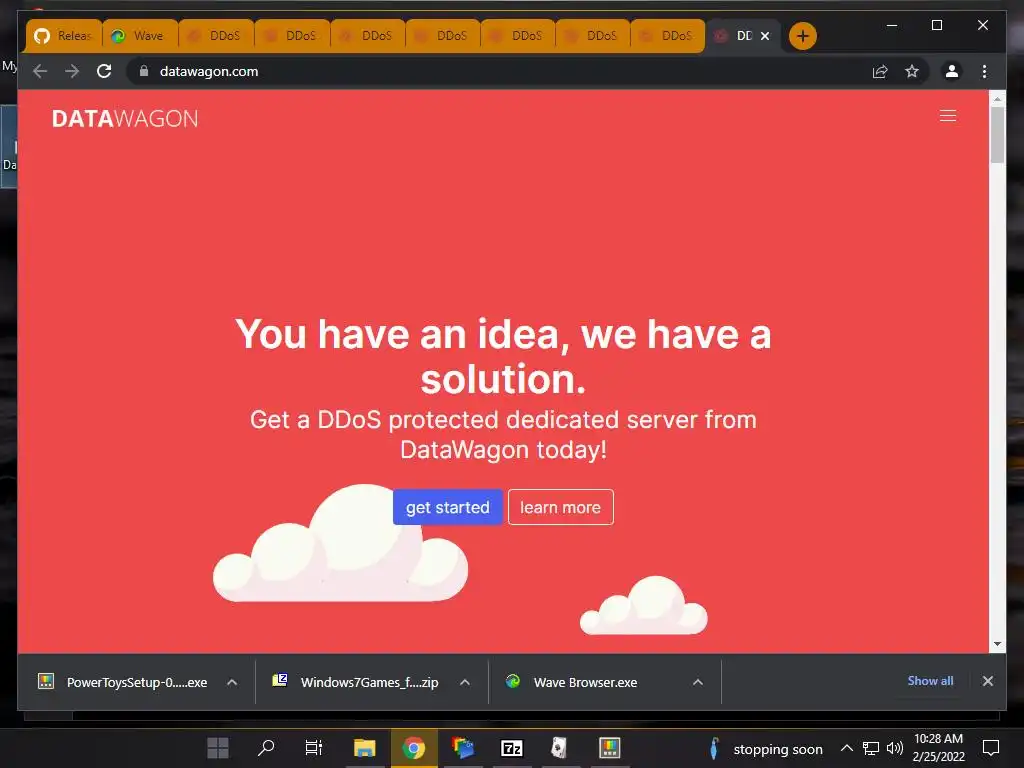Close the active DDoS tab
The height and width of the screenshot is (768, 1024).
point(765,36)
